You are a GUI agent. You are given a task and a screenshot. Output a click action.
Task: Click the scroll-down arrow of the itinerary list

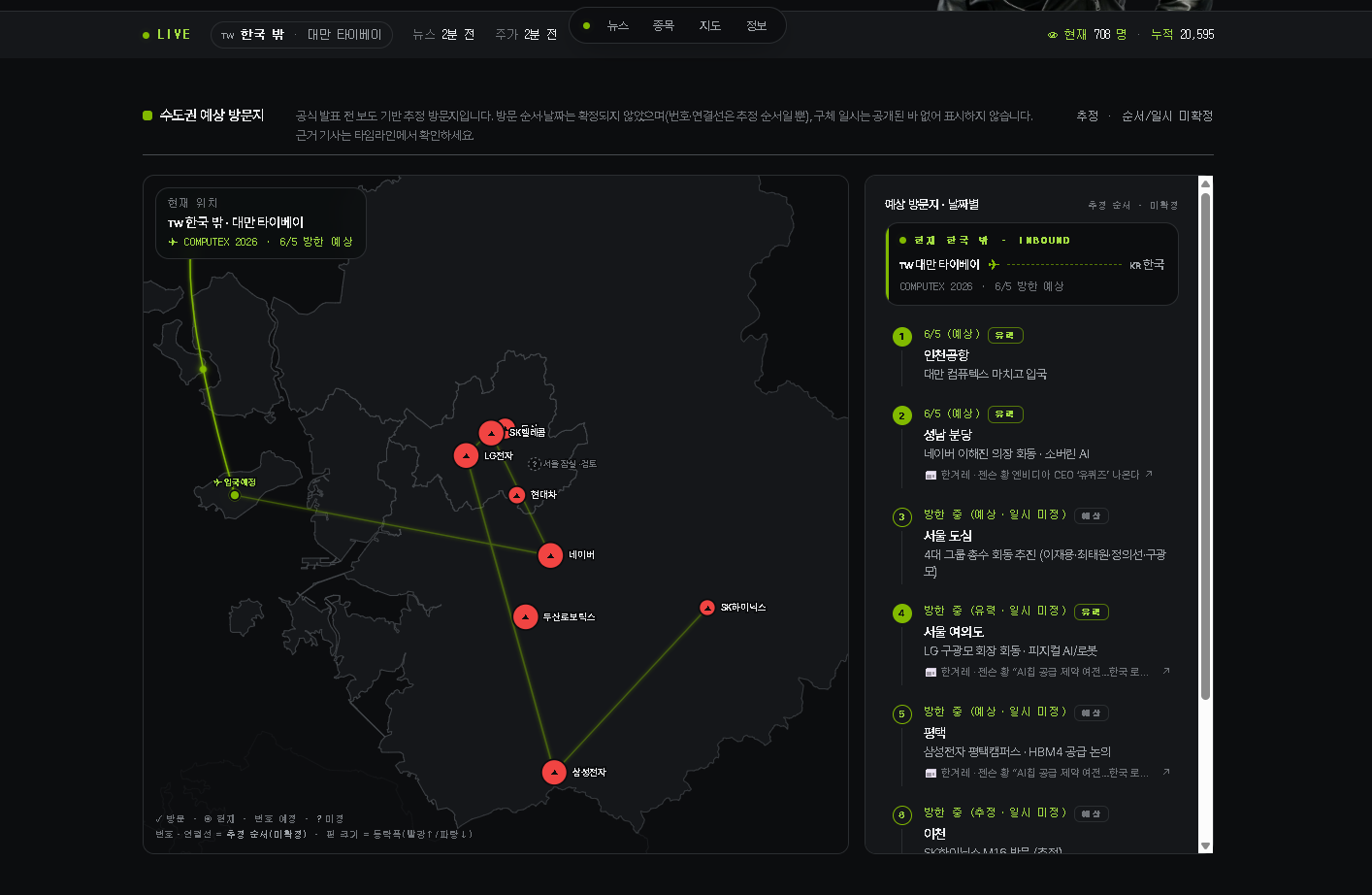pyautogui.click(x=1206, y=846)
